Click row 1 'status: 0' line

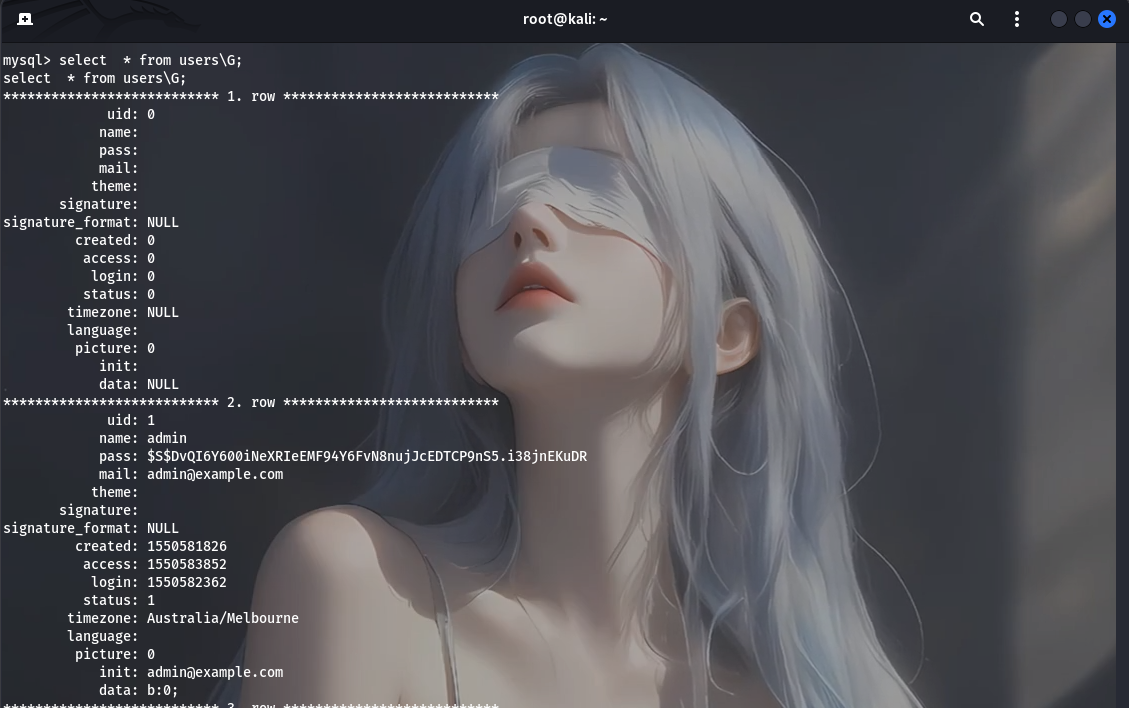pyautogui.click(x=119, y=295)
